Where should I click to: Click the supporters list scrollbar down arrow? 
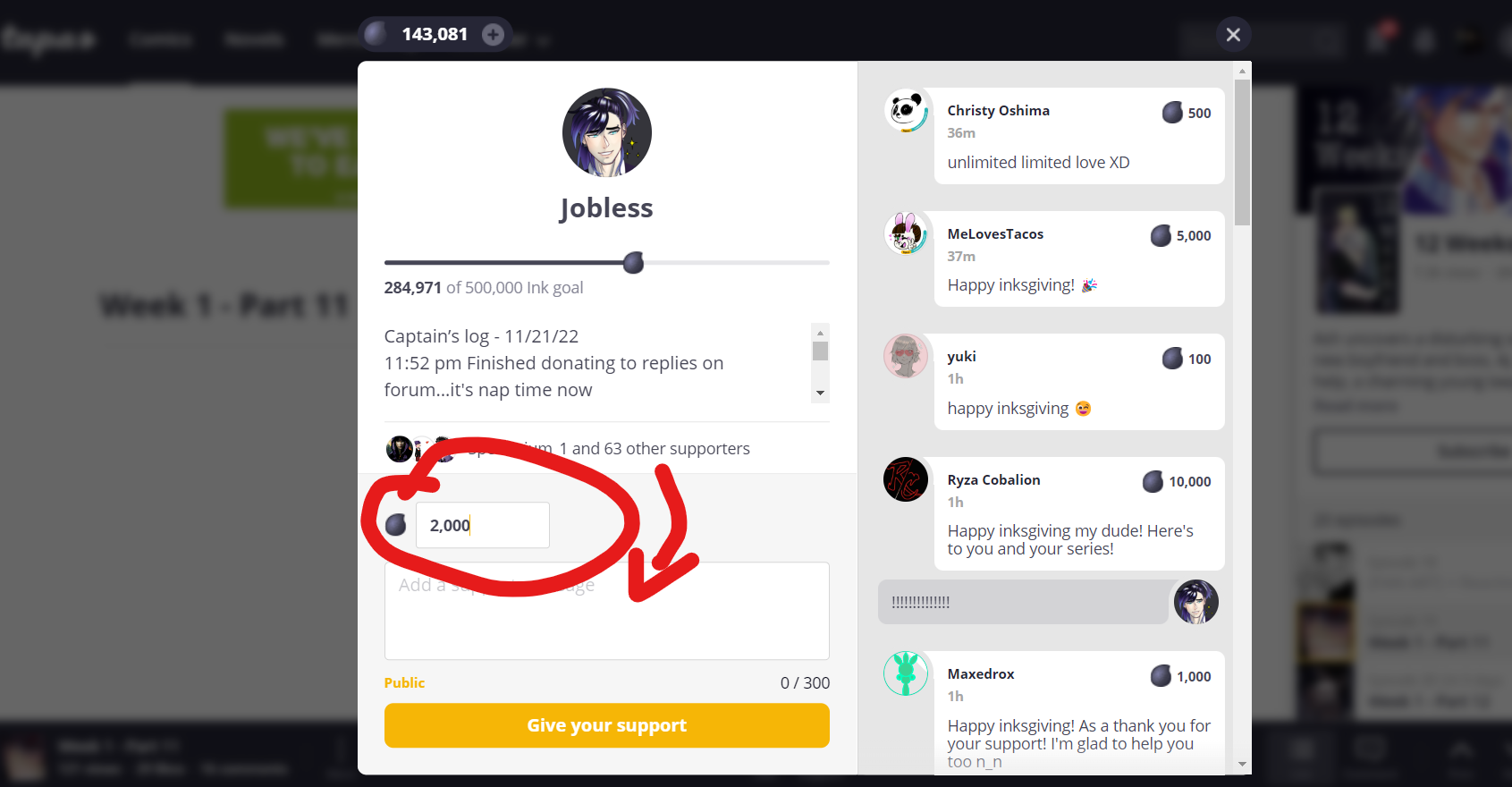click(x=1242, y=765)
